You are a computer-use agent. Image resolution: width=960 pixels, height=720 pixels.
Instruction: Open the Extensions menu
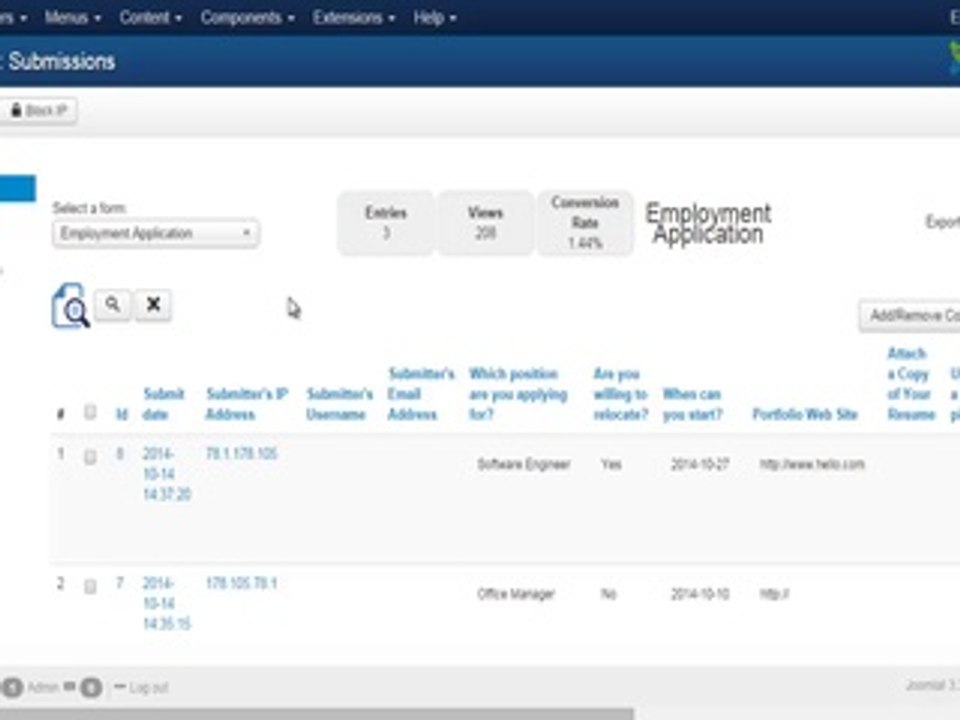(353, 18)
